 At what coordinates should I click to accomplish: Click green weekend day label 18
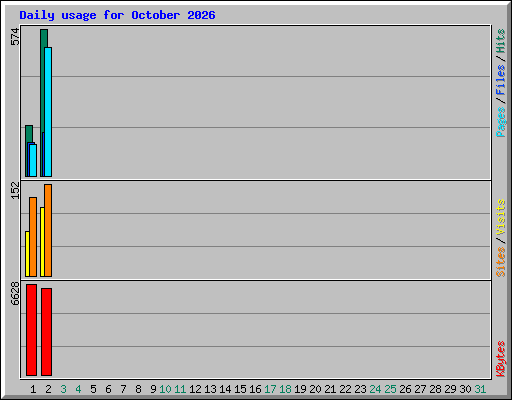coord(285,389)
